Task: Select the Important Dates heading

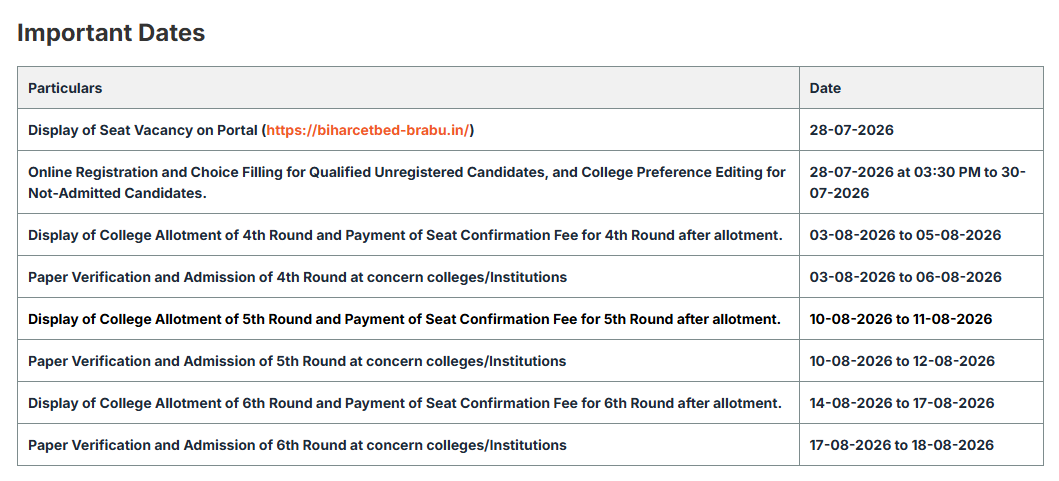Action: coord(111,32)
